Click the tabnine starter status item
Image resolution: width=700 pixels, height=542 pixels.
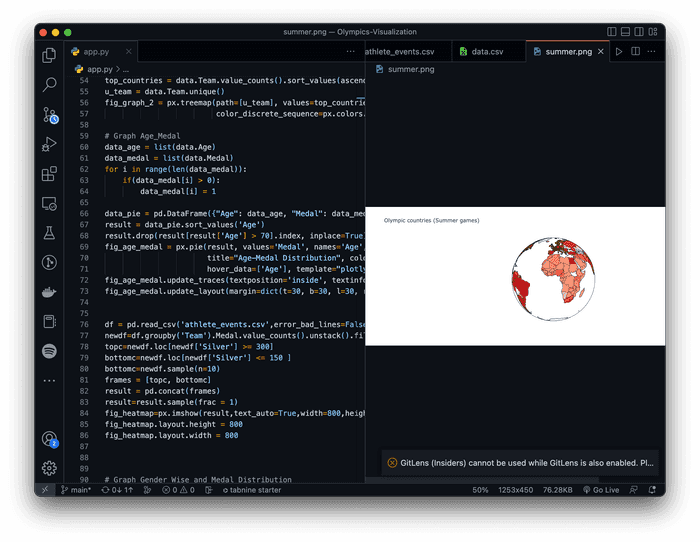pyautogui.click(x=252, y=490)
